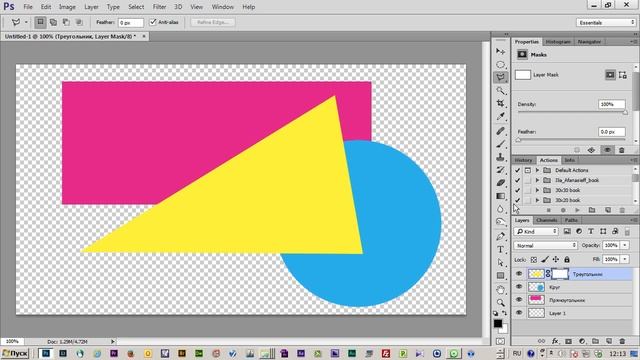The image size is (640, 360).
Task: Open the Normal blend mode dropdown
Action: (x=545, y=245)
